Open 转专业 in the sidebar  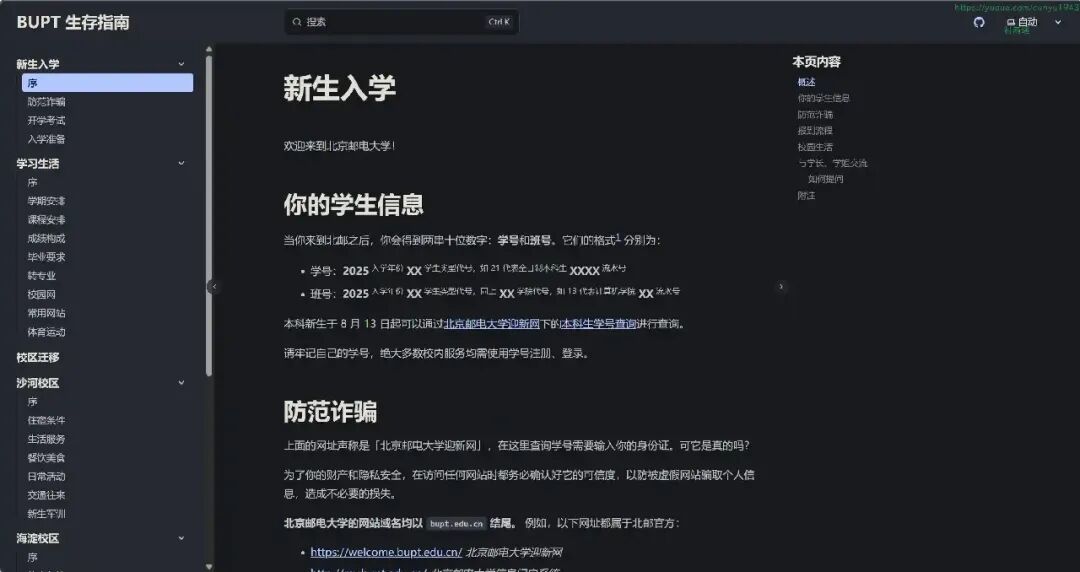(41, 276)
